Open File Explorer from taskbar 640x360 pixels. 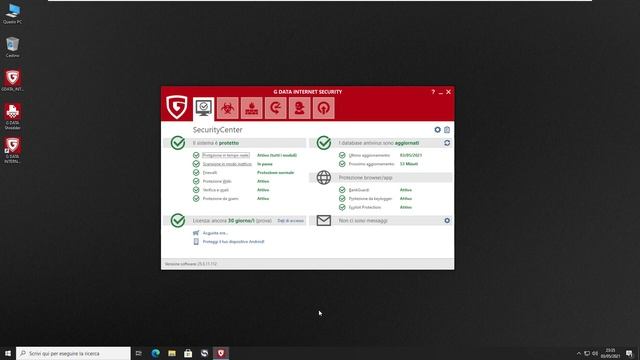(x=172, y=353)
